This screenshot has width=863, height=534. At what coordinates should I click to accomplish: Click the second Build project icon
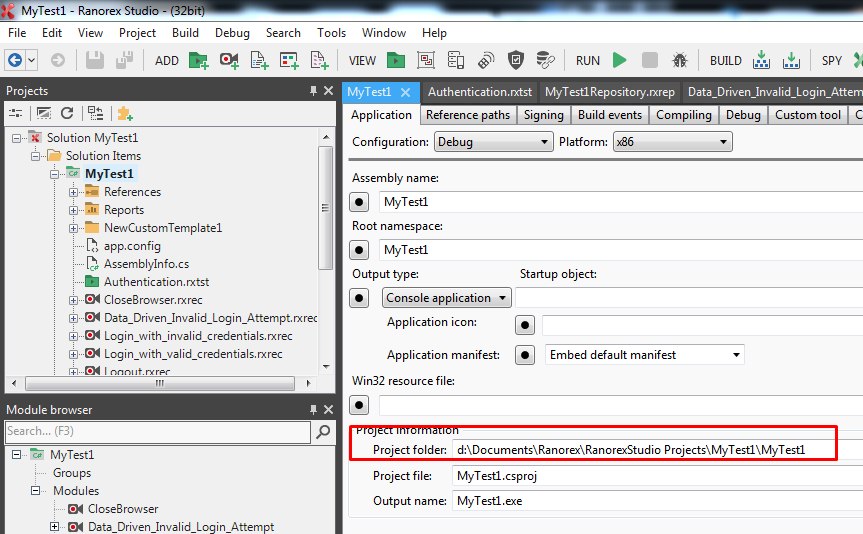tap(791, 60)
